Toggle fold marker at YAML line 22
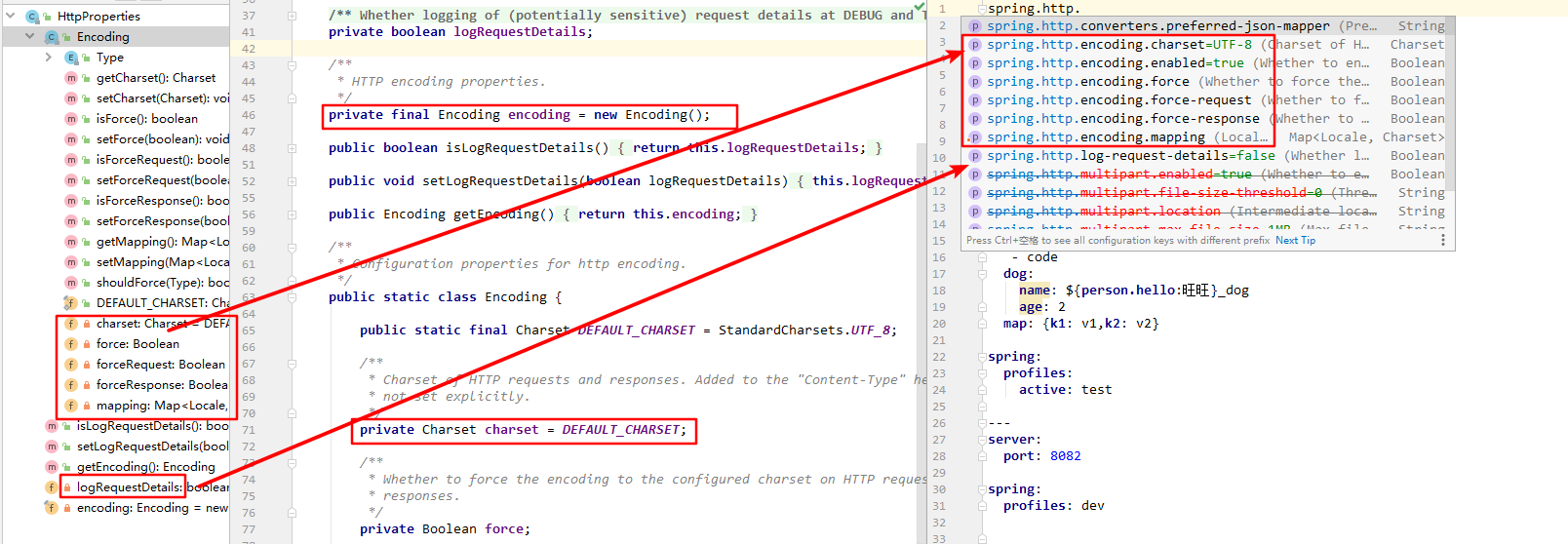This screenshot has width=1568, height=544. (982, 357)
